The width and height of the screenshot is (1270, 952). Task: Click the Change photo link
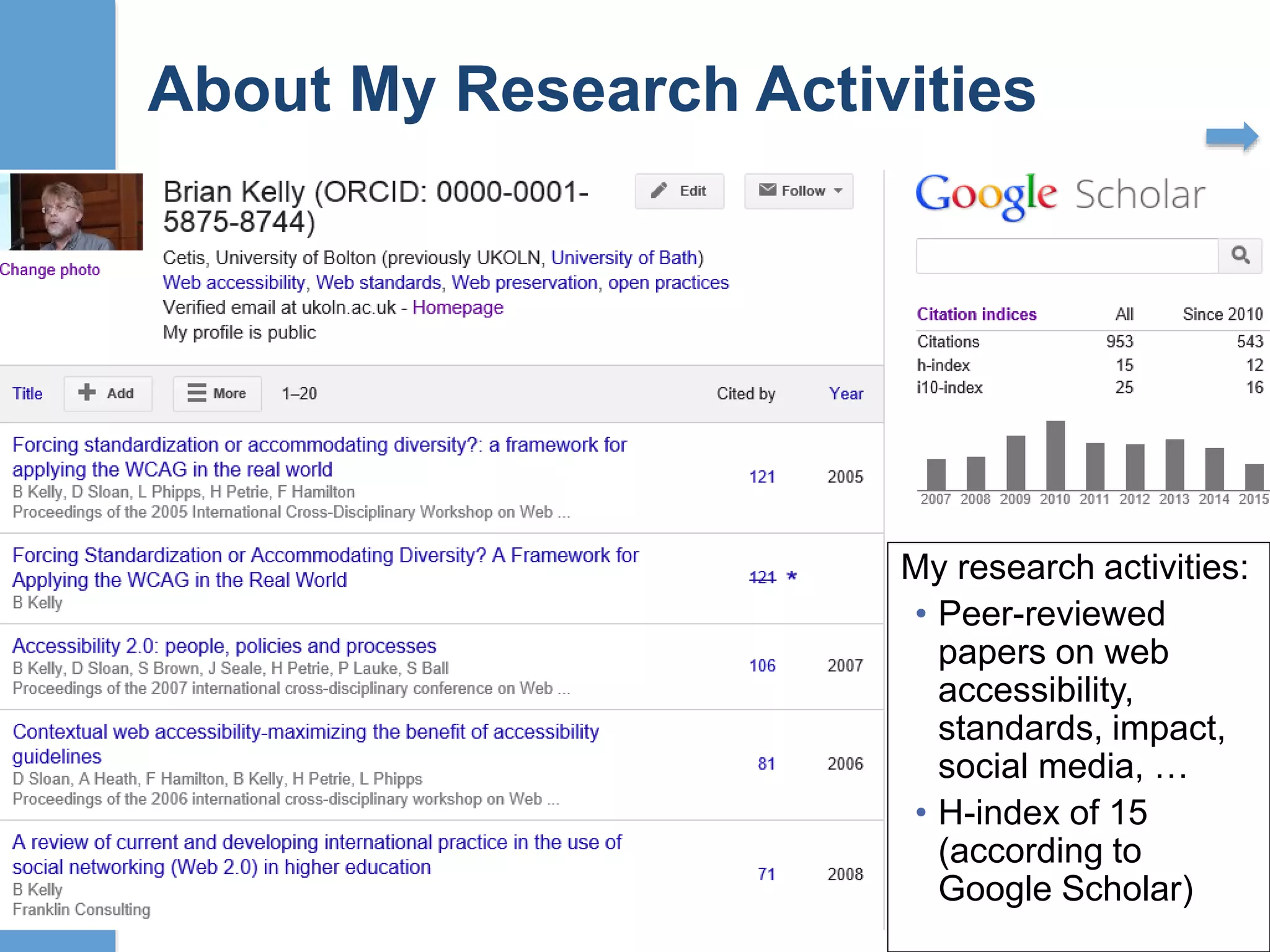tap(50, 270)
